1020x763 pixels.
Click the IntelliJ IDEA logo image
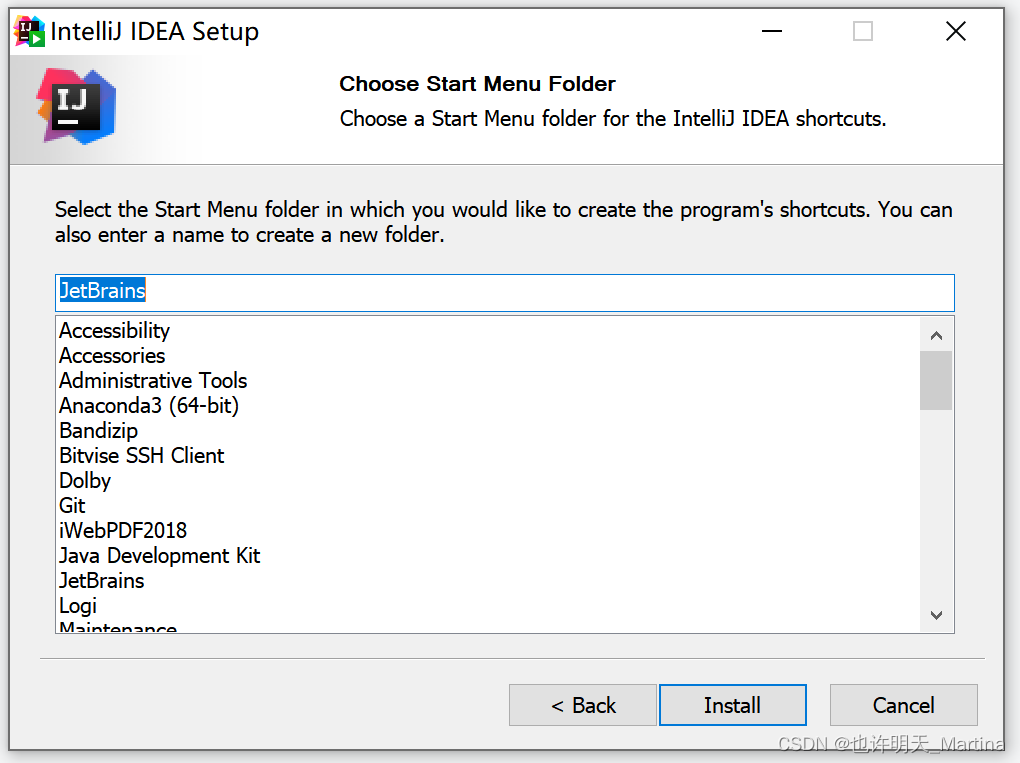pos(75,104)
